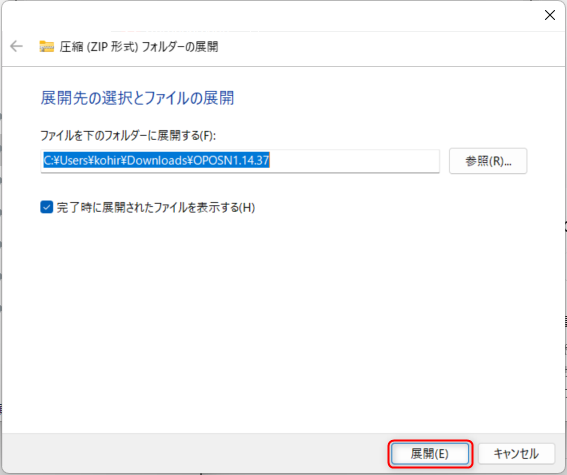Click the blue checkmark box next to 完了時
The image size is (567, 475).
point(47,207)
